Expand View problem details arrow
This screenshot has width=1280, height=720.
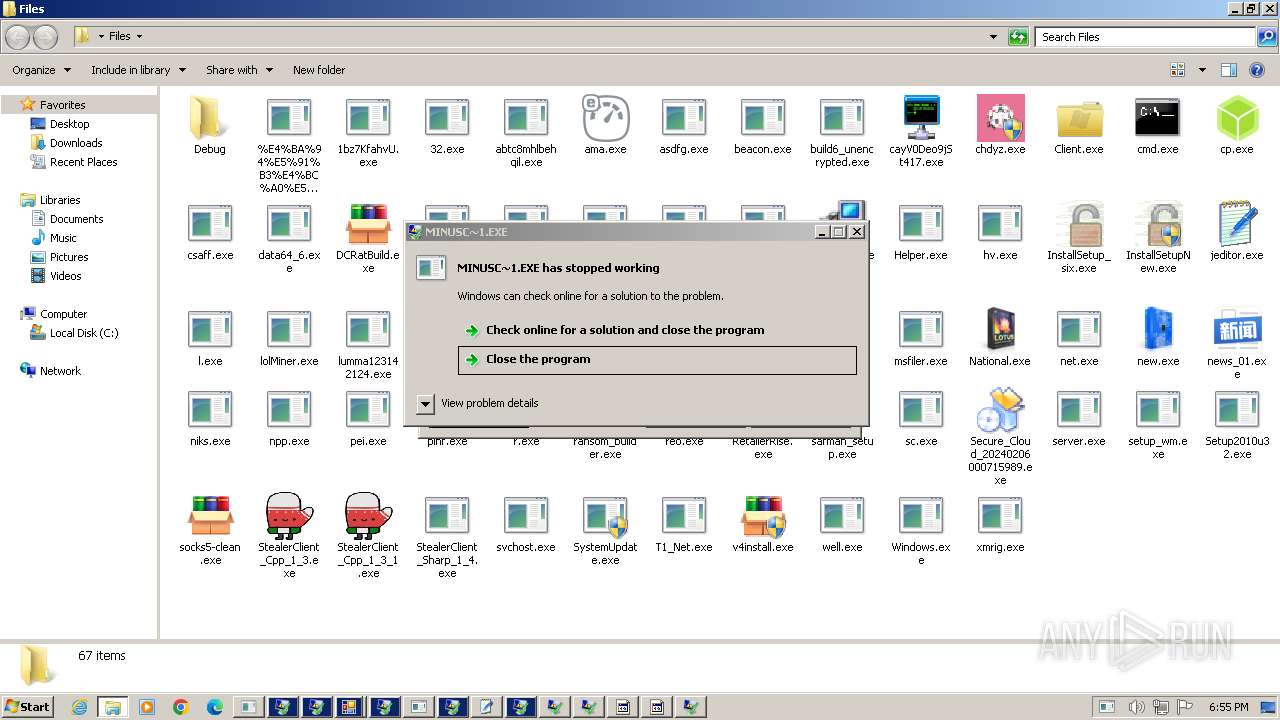point(426,403)
